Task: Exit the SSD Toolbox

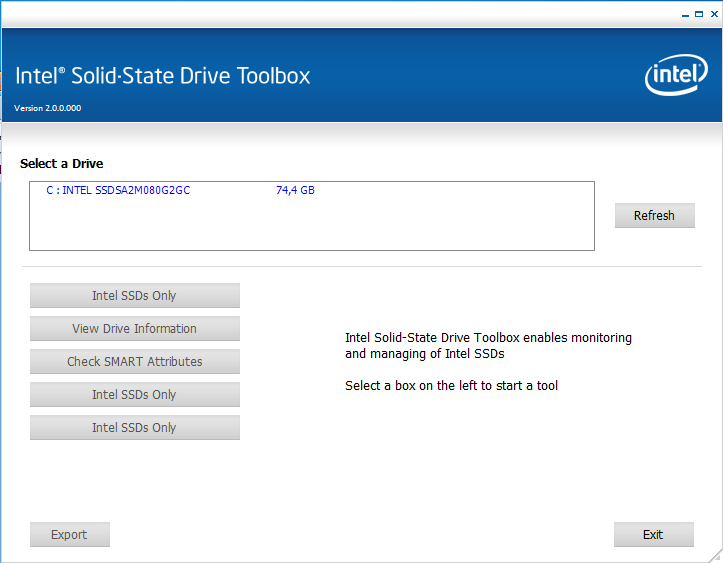Action: point(653,534)
